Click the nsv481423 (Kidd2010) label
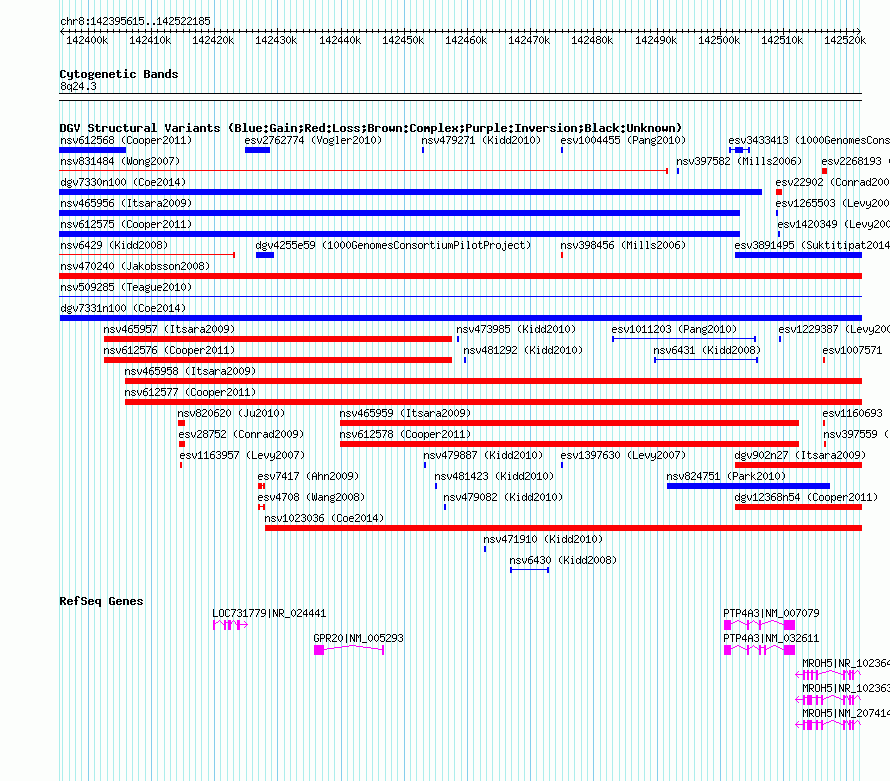890x781 pixels. (494, 476)
